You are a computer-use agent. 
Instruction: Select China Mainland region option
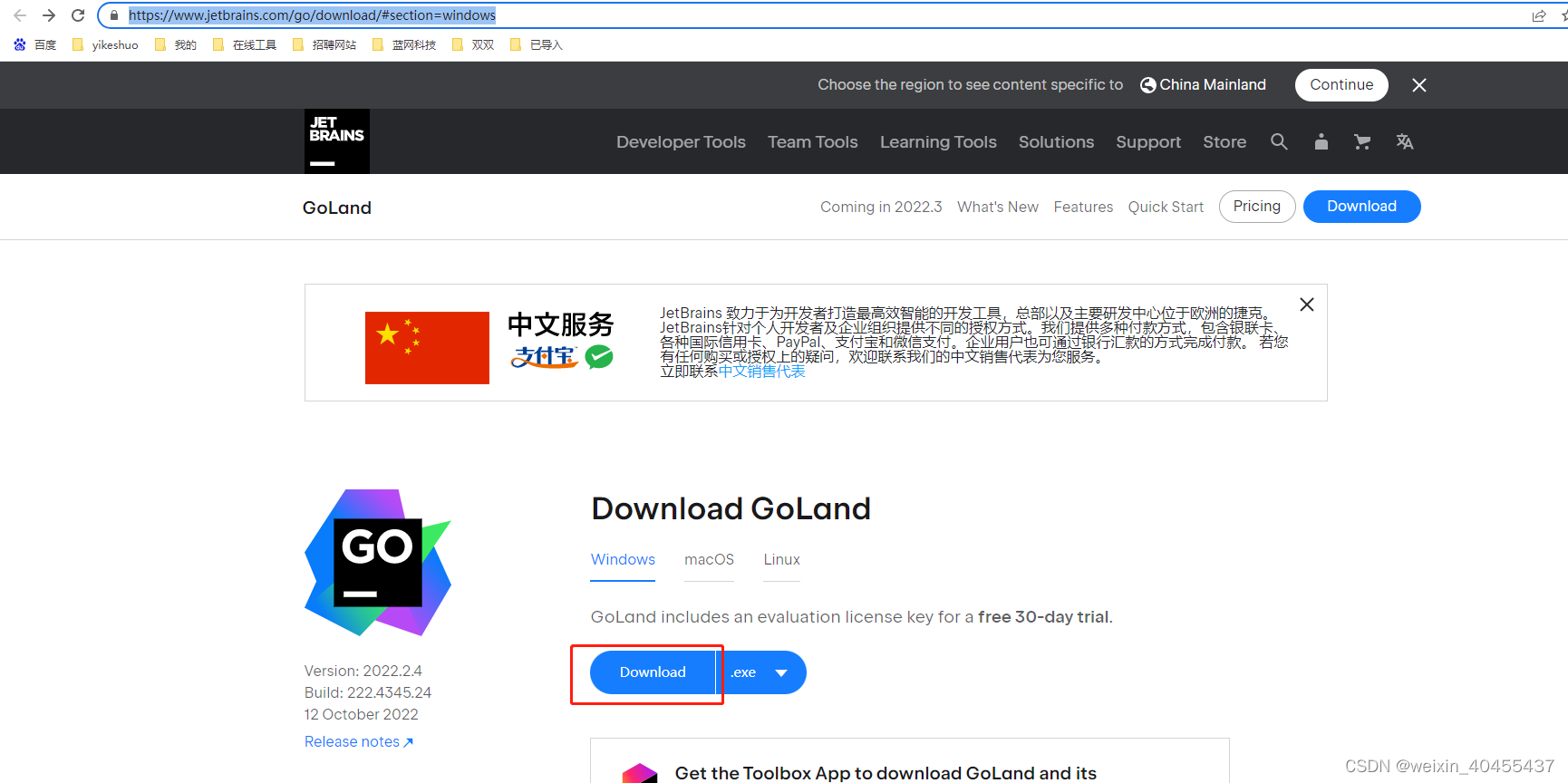(1203, 84)
